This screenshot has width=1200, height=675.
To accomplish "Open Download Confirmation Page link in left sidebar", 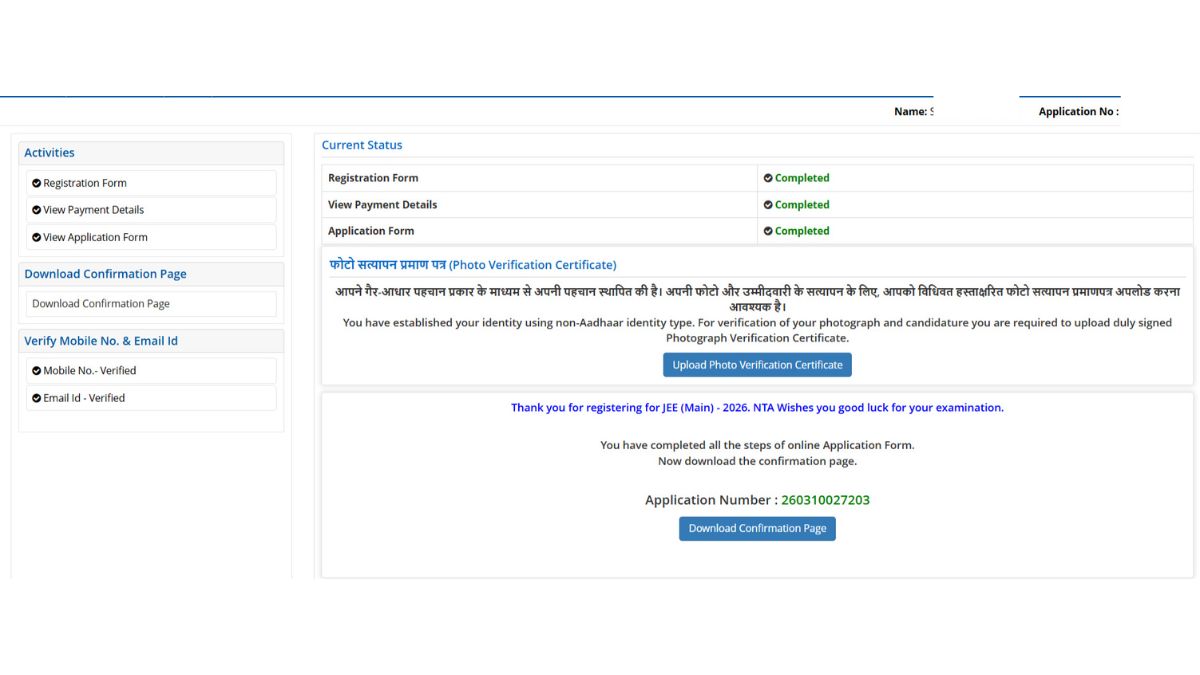I will coord(101,304).
